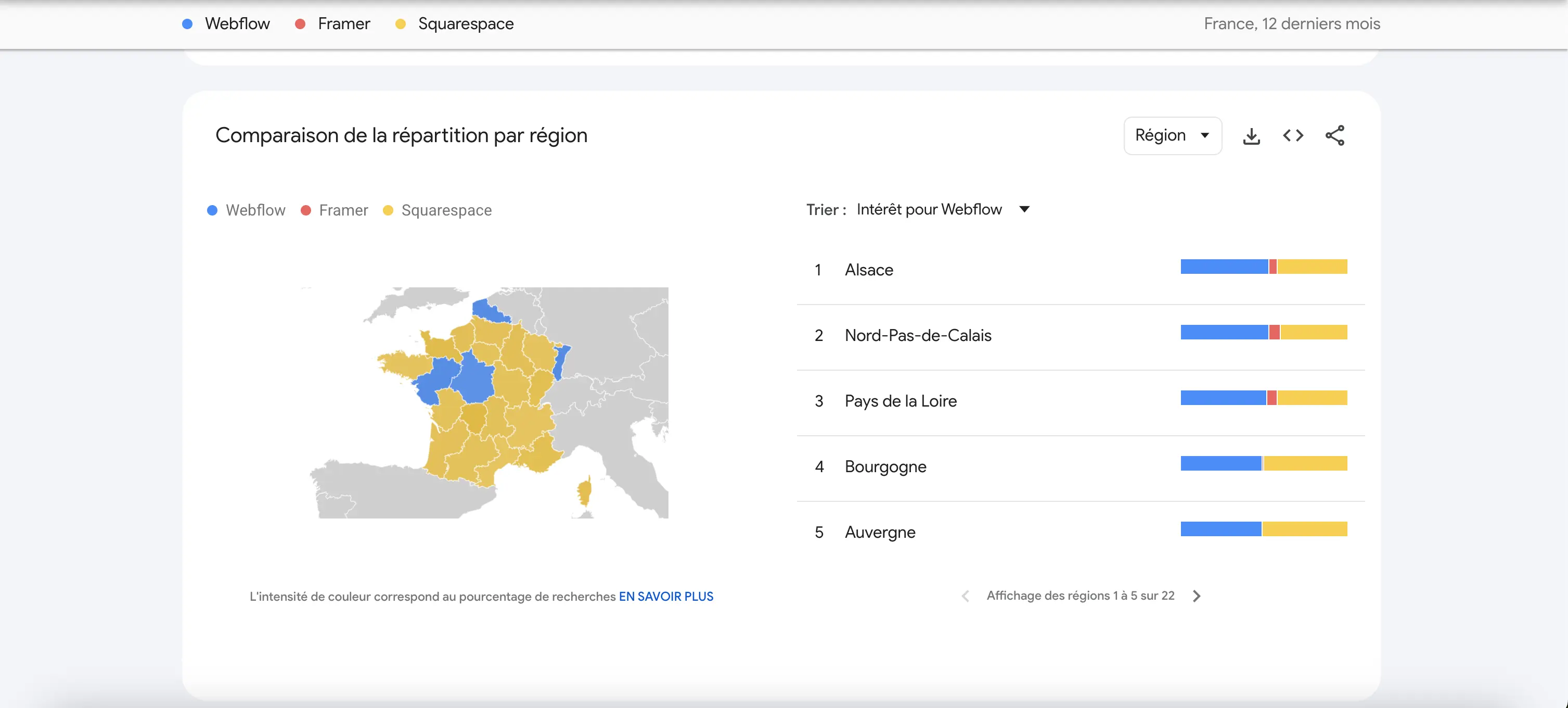Open the EN SAVOIR PLUS link
The height and width of the screenshot is (708, 1568).
(x=666, y=597)
